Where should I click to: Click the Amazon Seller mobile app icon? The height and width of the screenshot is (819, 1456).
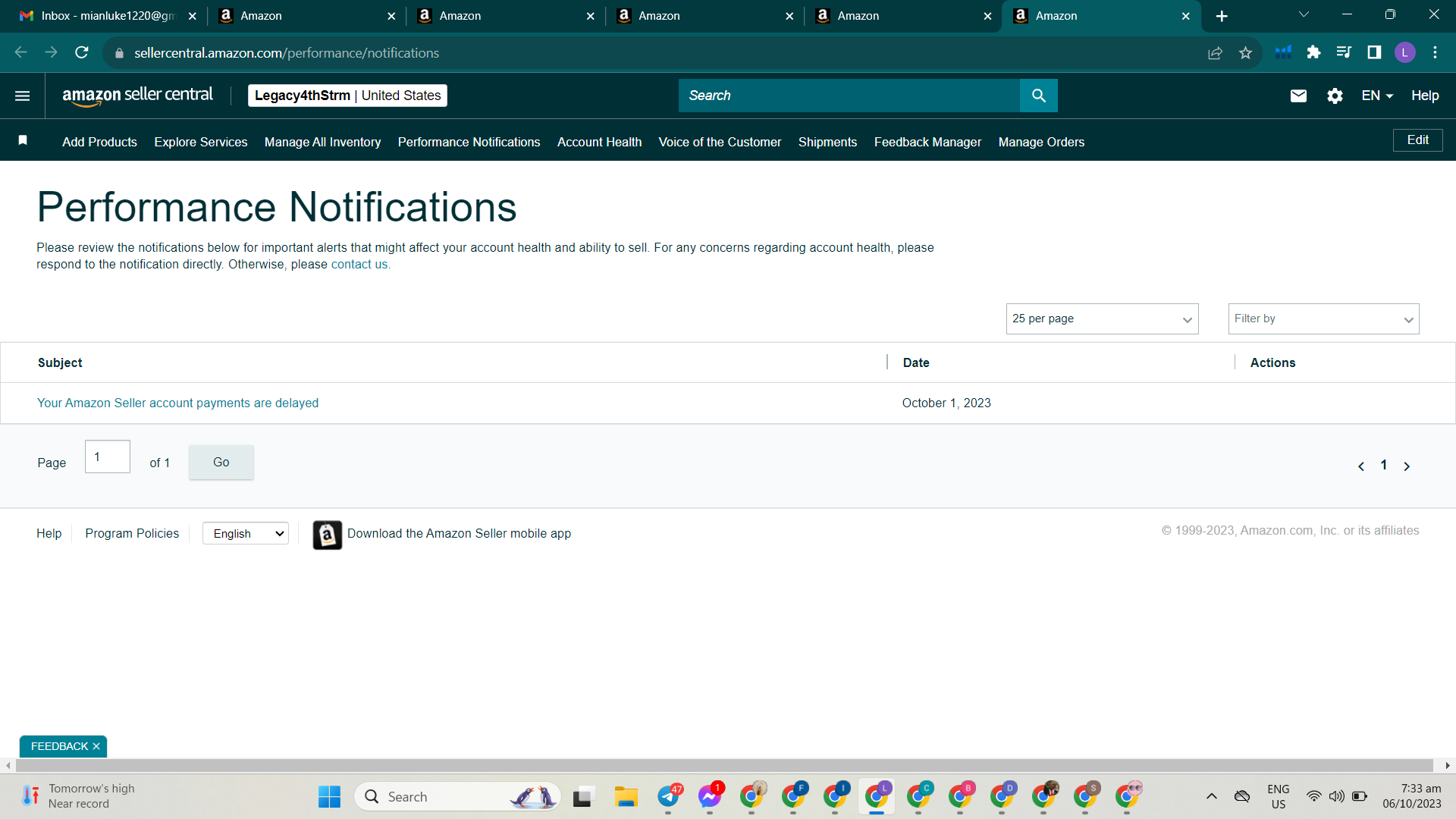328,535
